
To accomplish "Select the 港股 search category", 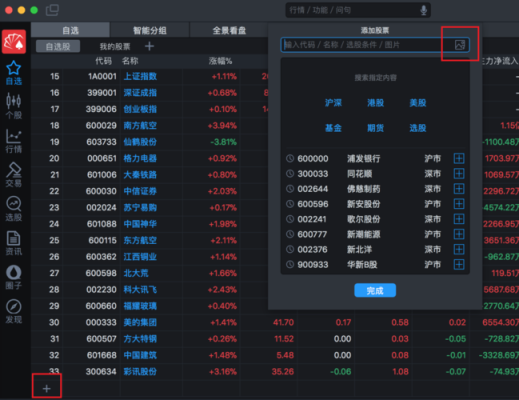I will [x=375, y=103].
